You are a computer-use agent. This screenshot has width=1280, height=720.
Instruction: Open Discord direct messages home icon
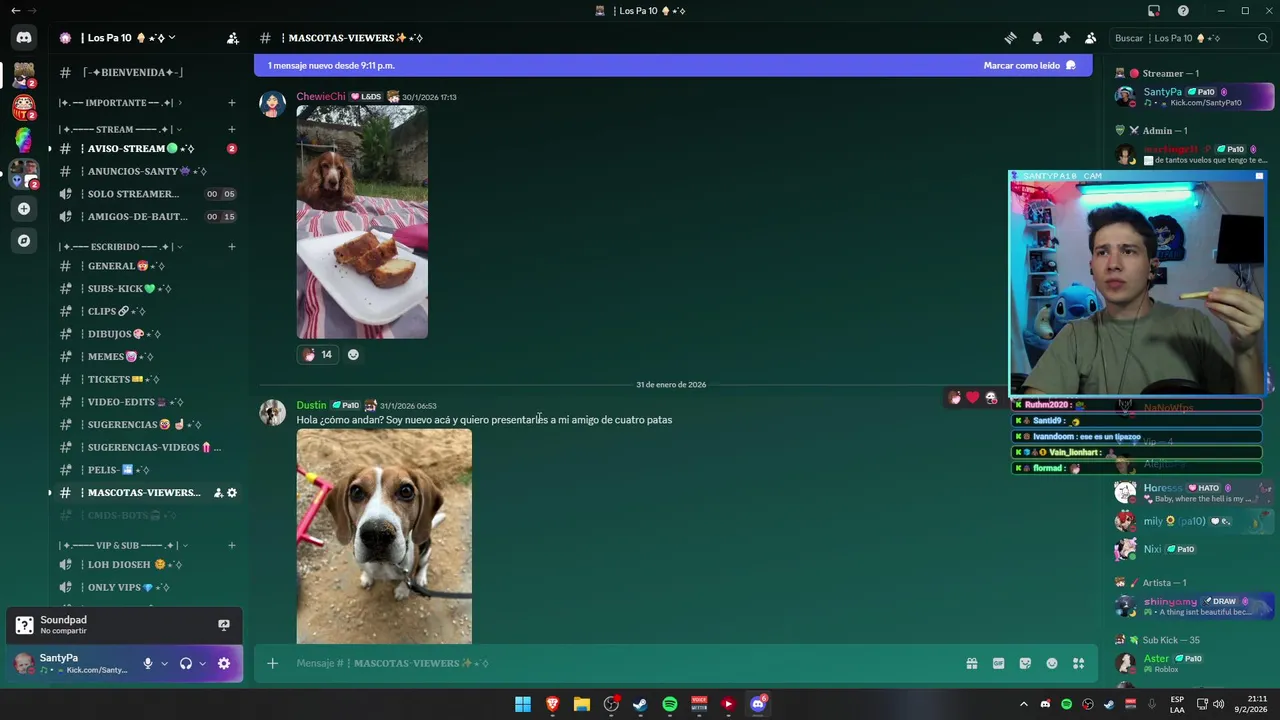(24, 38)
